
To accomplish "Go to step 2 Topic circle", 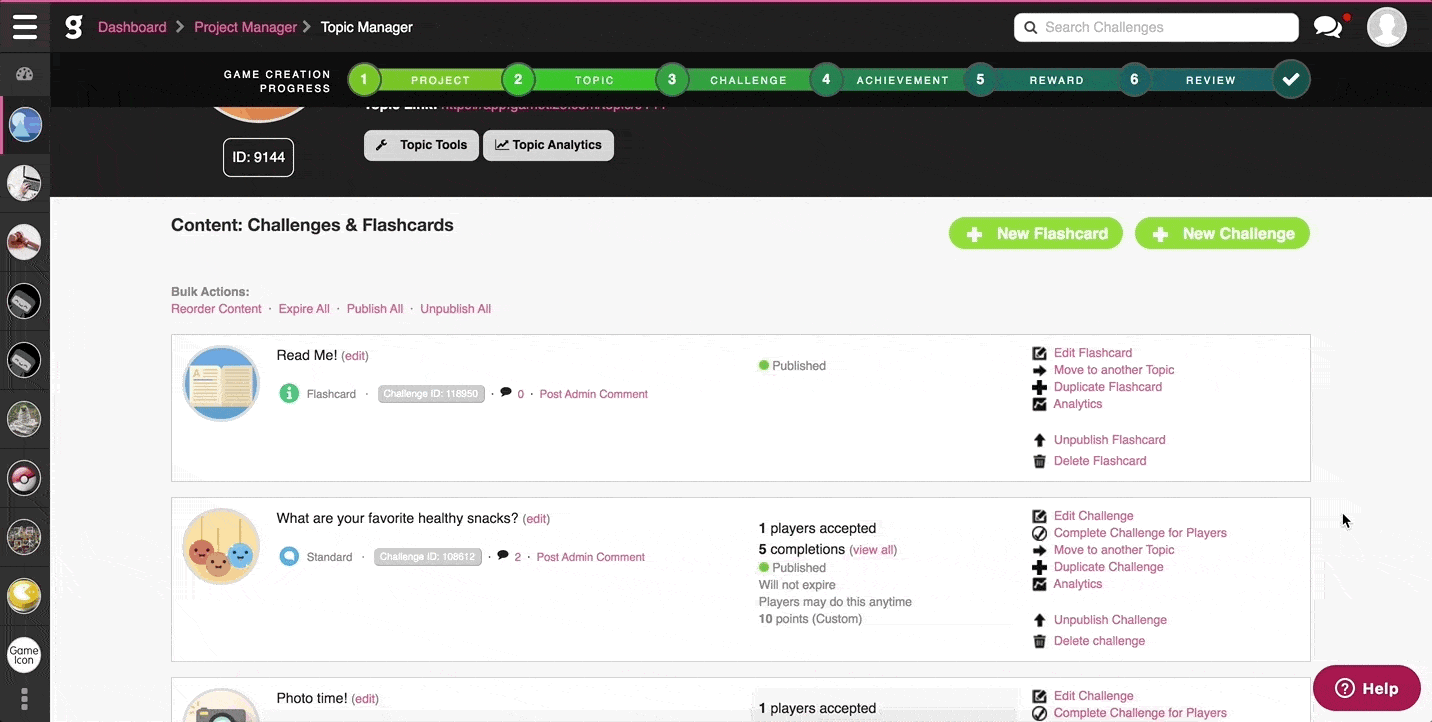I will tap(518, 79).
